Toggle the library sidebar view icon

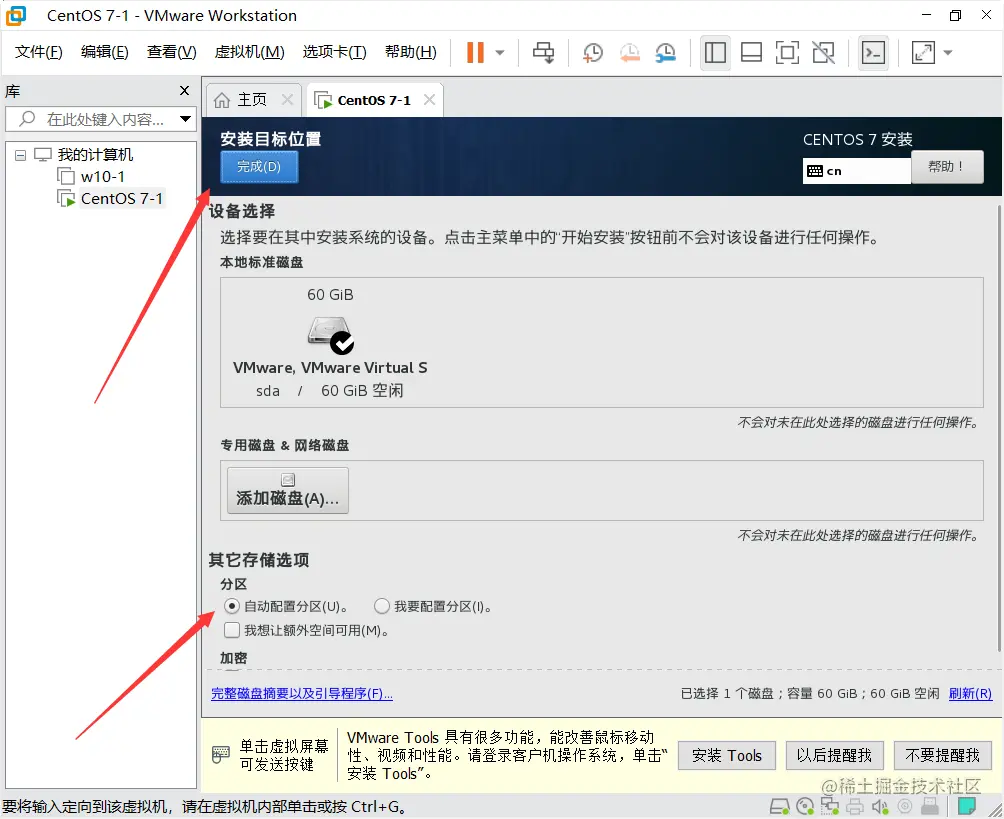(x=715, y=53)
